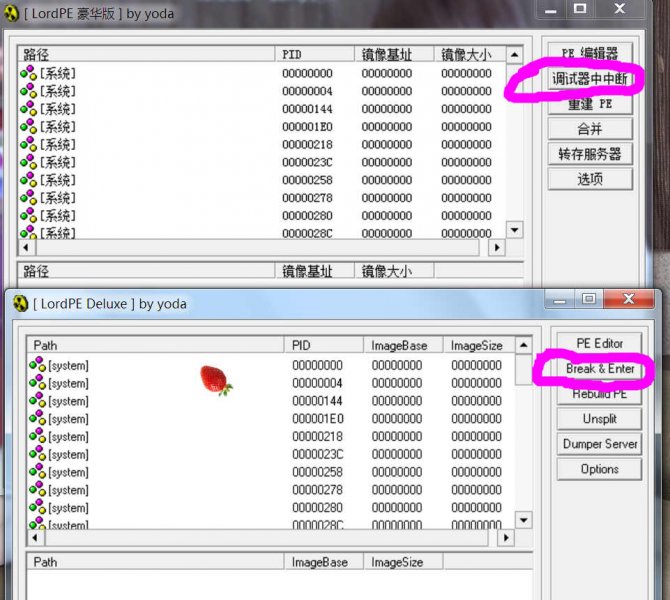Click the process icon for PID 00000000 in Chinese window

[29, 73]
